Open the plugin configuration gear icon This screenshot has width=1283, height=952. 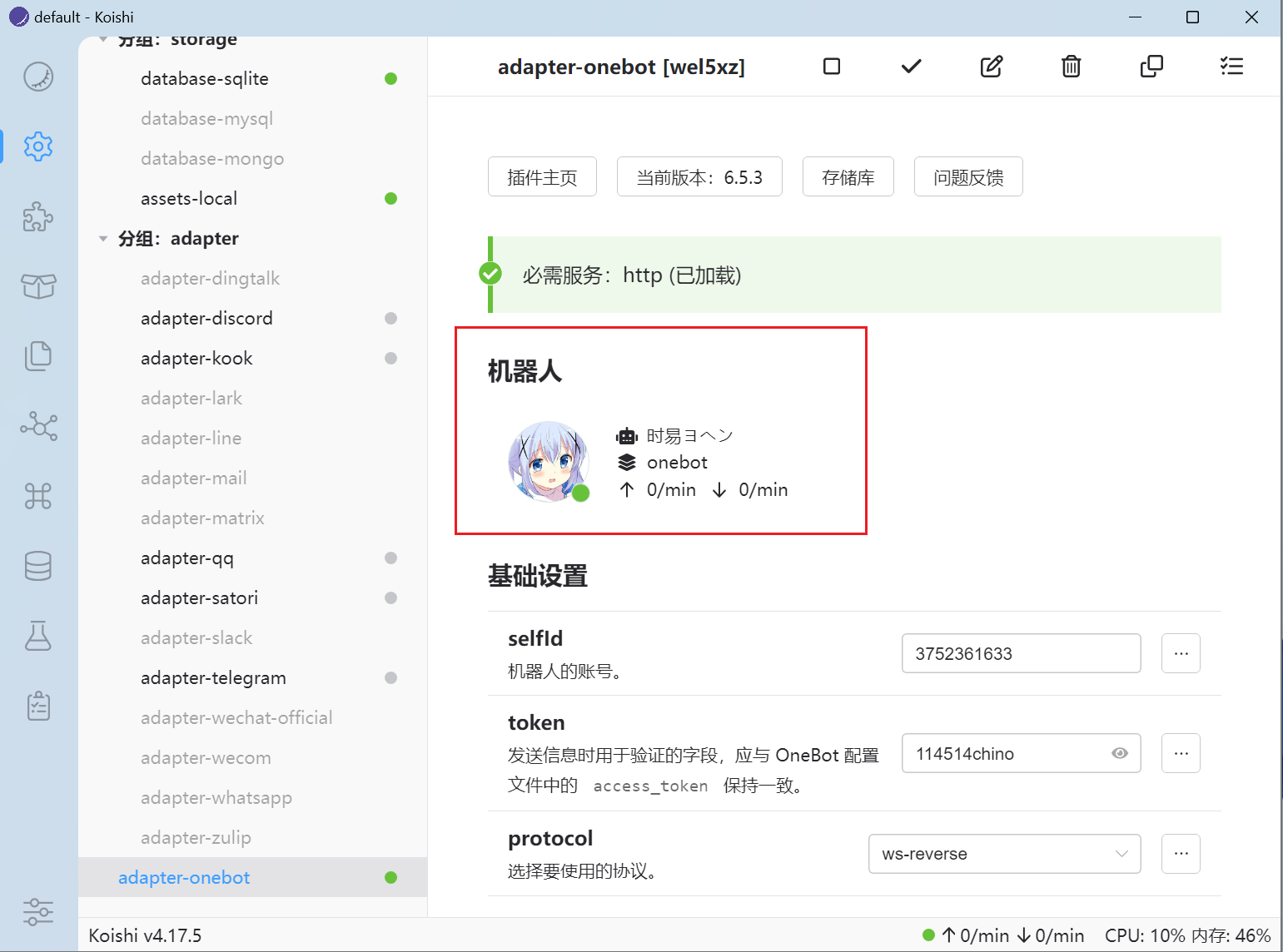pos(38,146)
